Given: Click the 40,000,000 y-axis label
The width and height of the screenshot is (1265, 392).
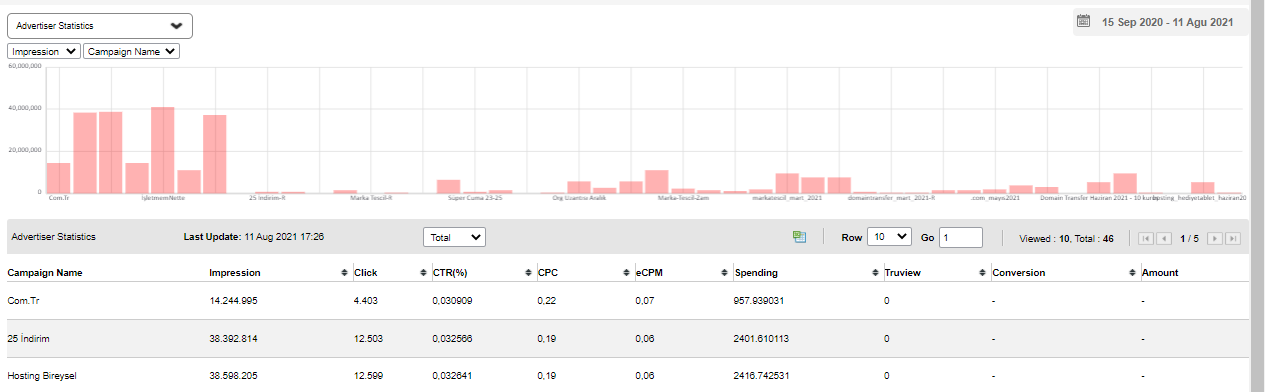Looking at the screenshot, I should click(x=24, y=107).
